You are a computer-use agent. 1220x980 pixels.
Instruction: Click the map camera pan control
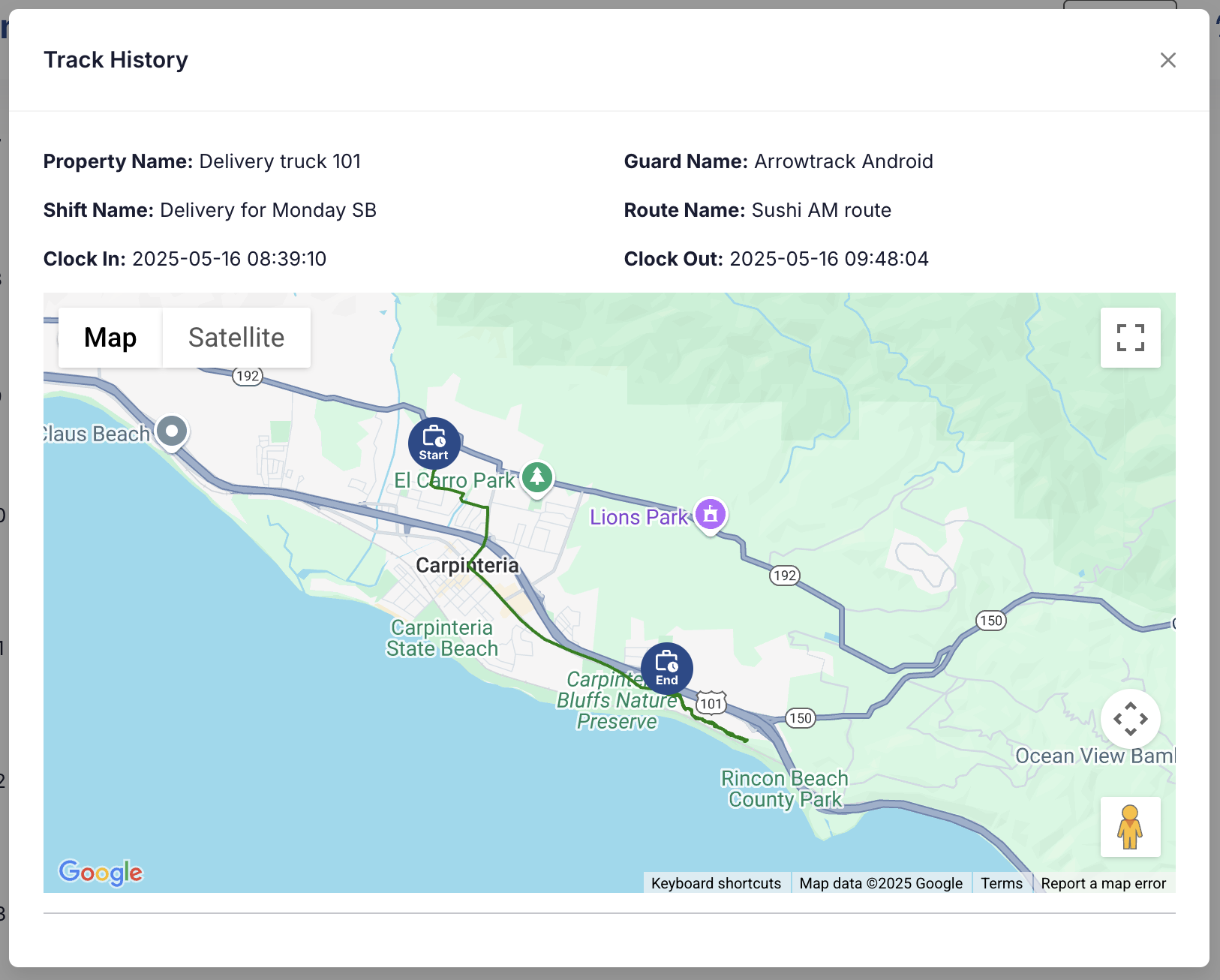[x=1130, y=719]
